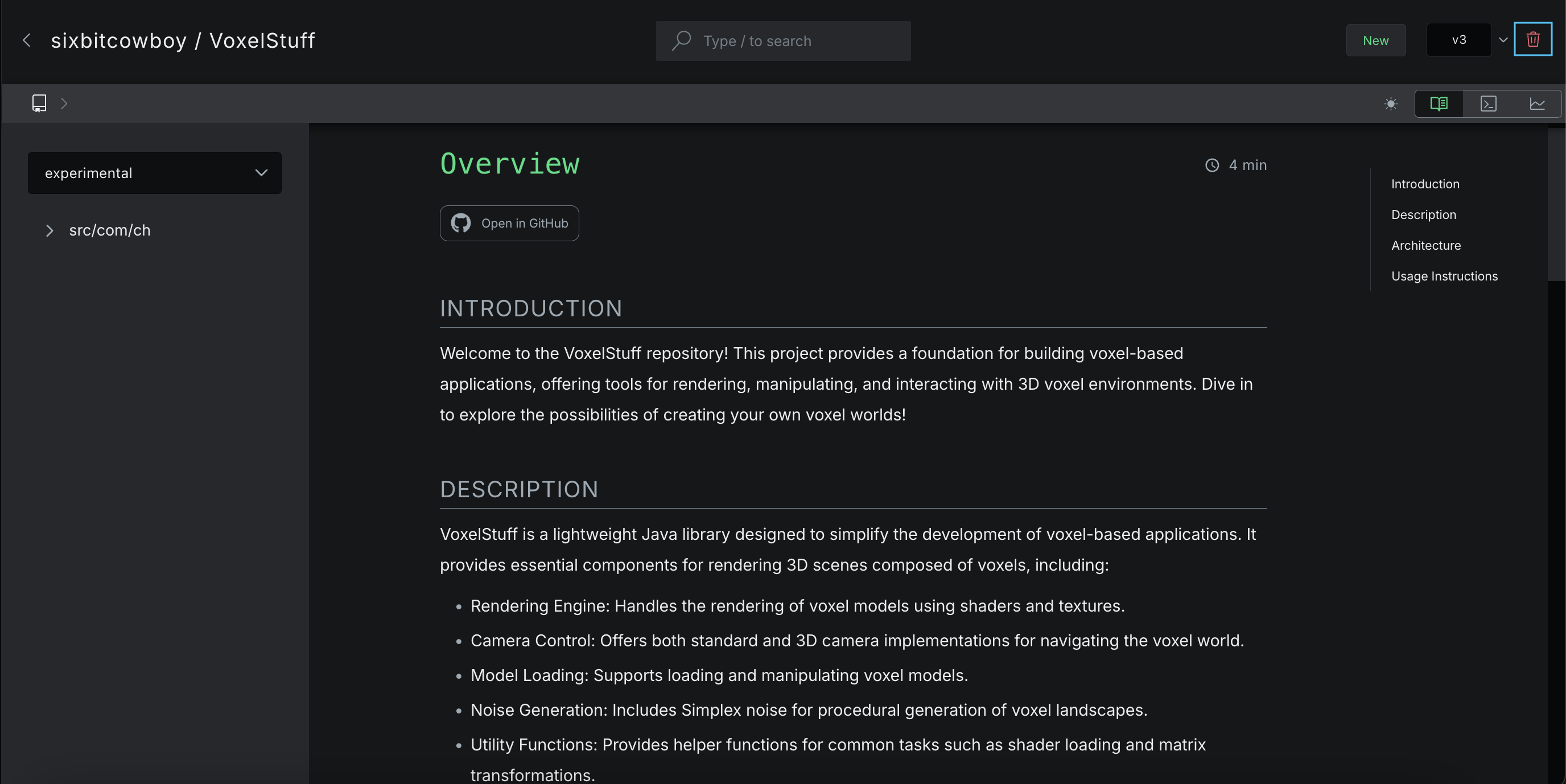This screenshot has width=1566, height=784.
Task: Switch to the terminal console view
Action: tap(1488, 104)
